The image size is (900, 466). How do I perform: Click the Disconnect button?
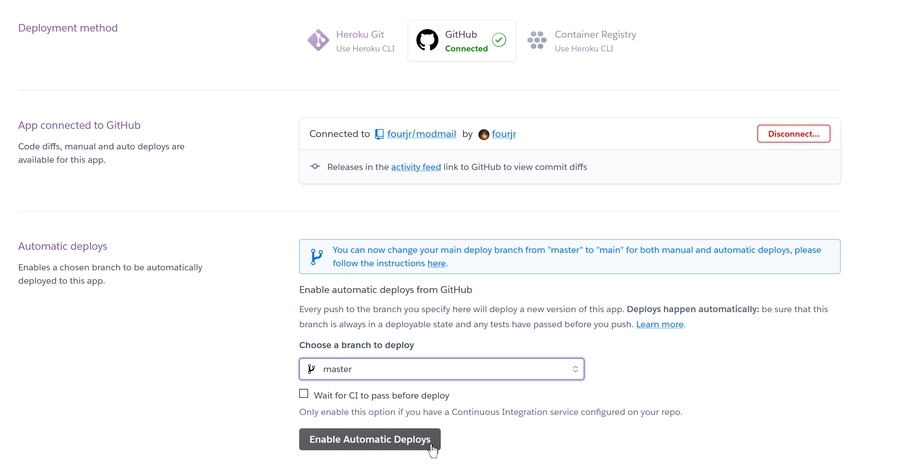tap(793, 134)
